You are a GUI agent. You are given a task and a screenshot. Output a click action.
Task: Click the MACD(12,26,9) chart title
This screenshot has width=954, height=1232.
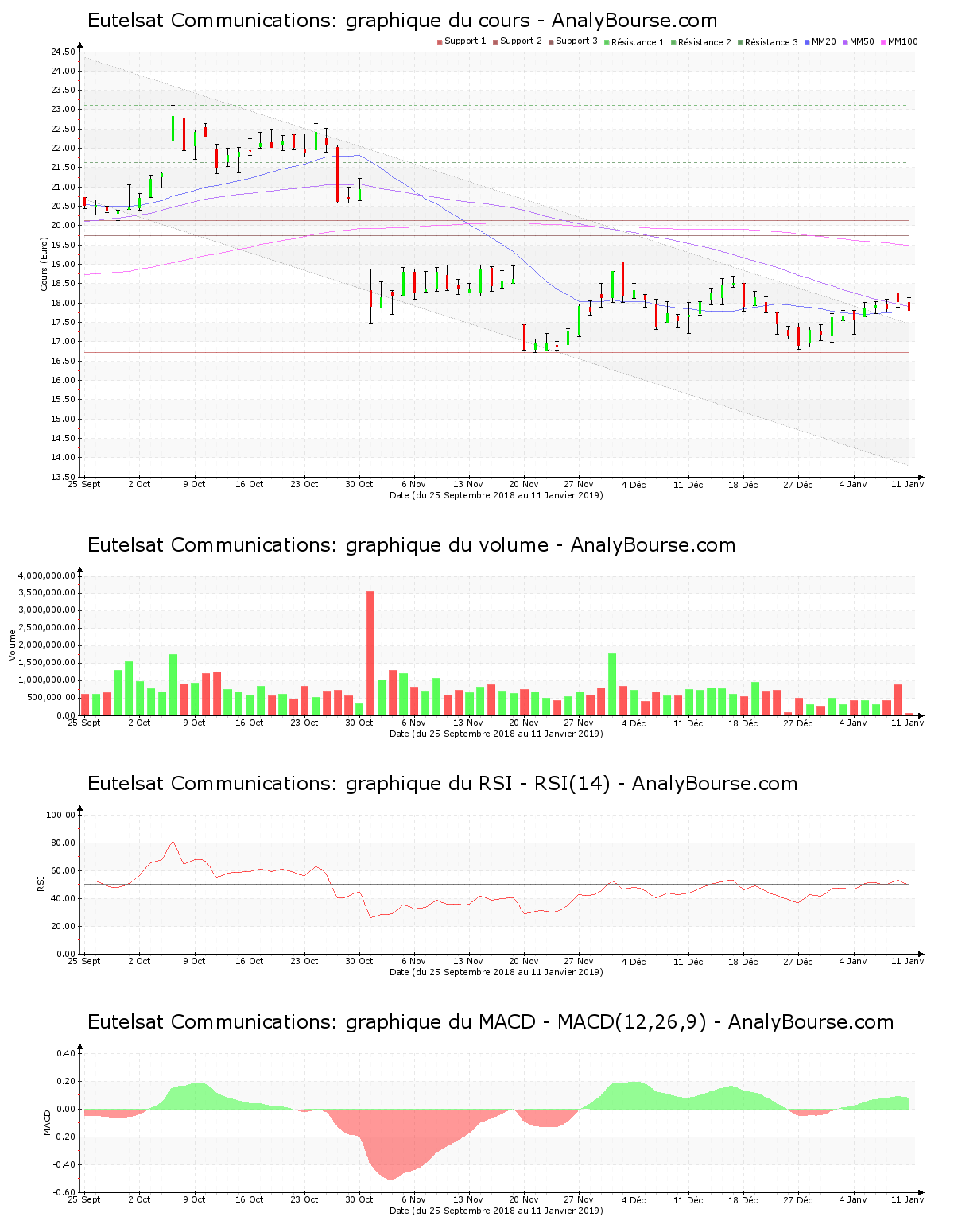[491, 1022]
